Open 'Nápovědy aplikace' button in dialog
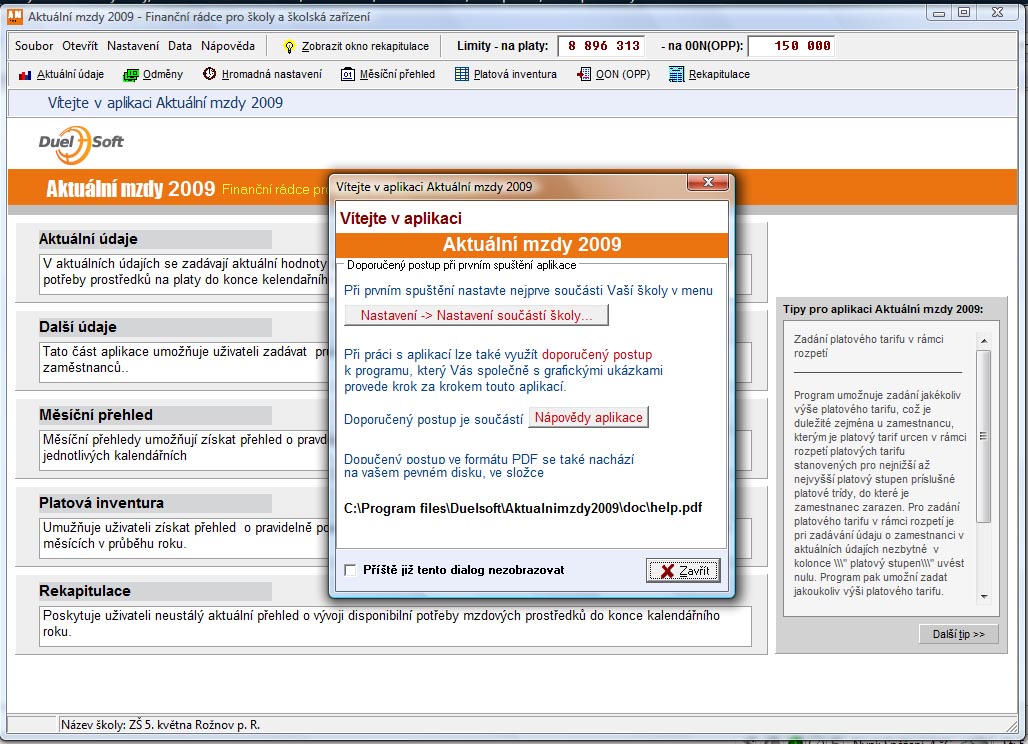1028x744 pixels. tap(589, 418)
